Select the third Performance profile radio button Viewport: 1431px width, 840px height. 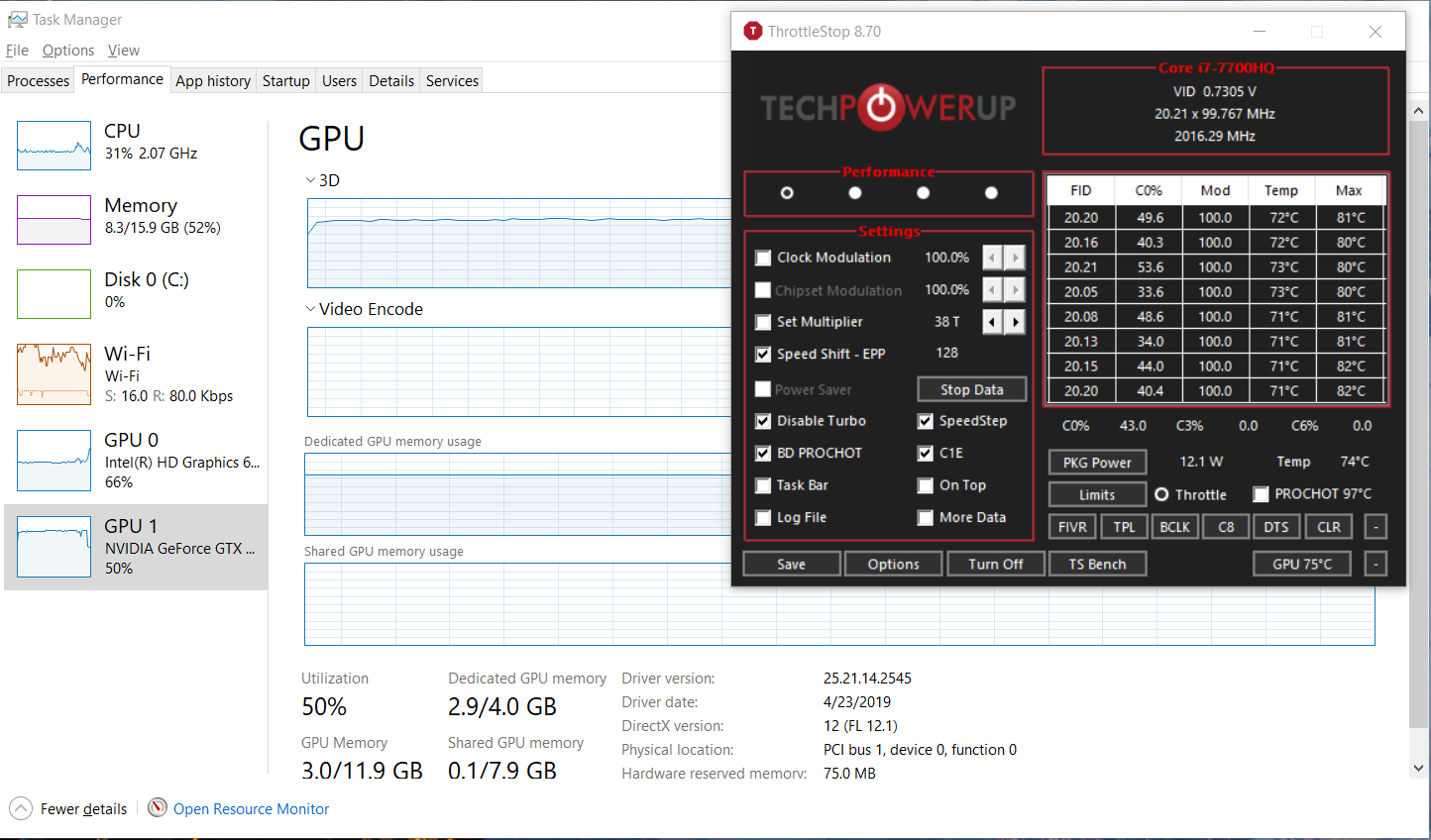coord(924,193)
